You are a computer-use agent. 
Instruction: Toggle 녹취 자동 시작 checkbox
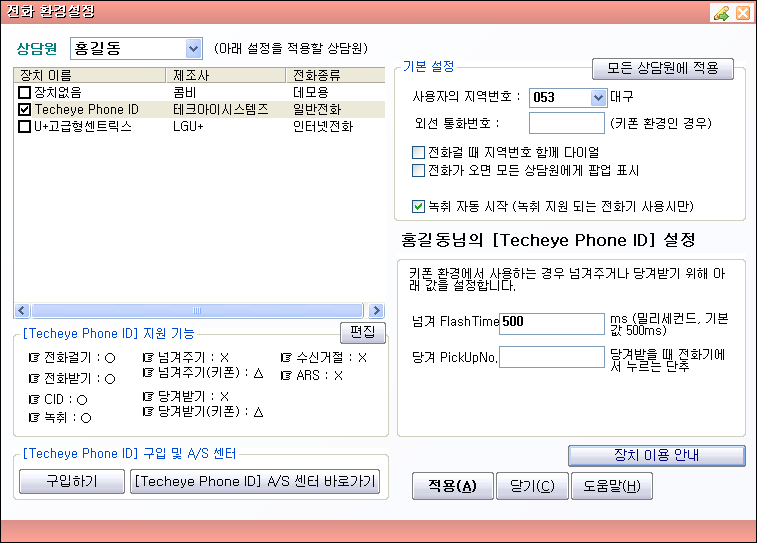coord(418,207)
